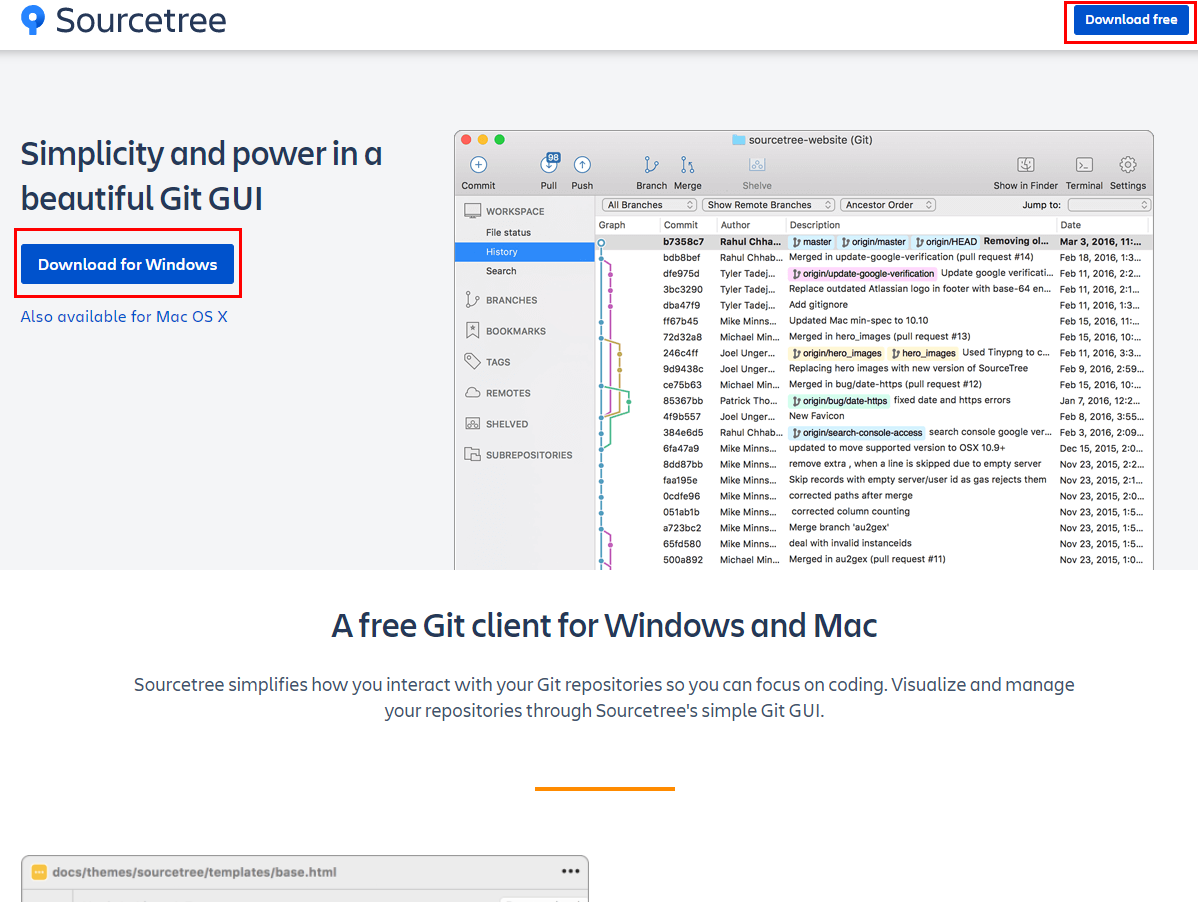Open the All Branches dropdown
Image resolution: width=1198 pixels, height=902 pixels.
(x=649, y=205)
